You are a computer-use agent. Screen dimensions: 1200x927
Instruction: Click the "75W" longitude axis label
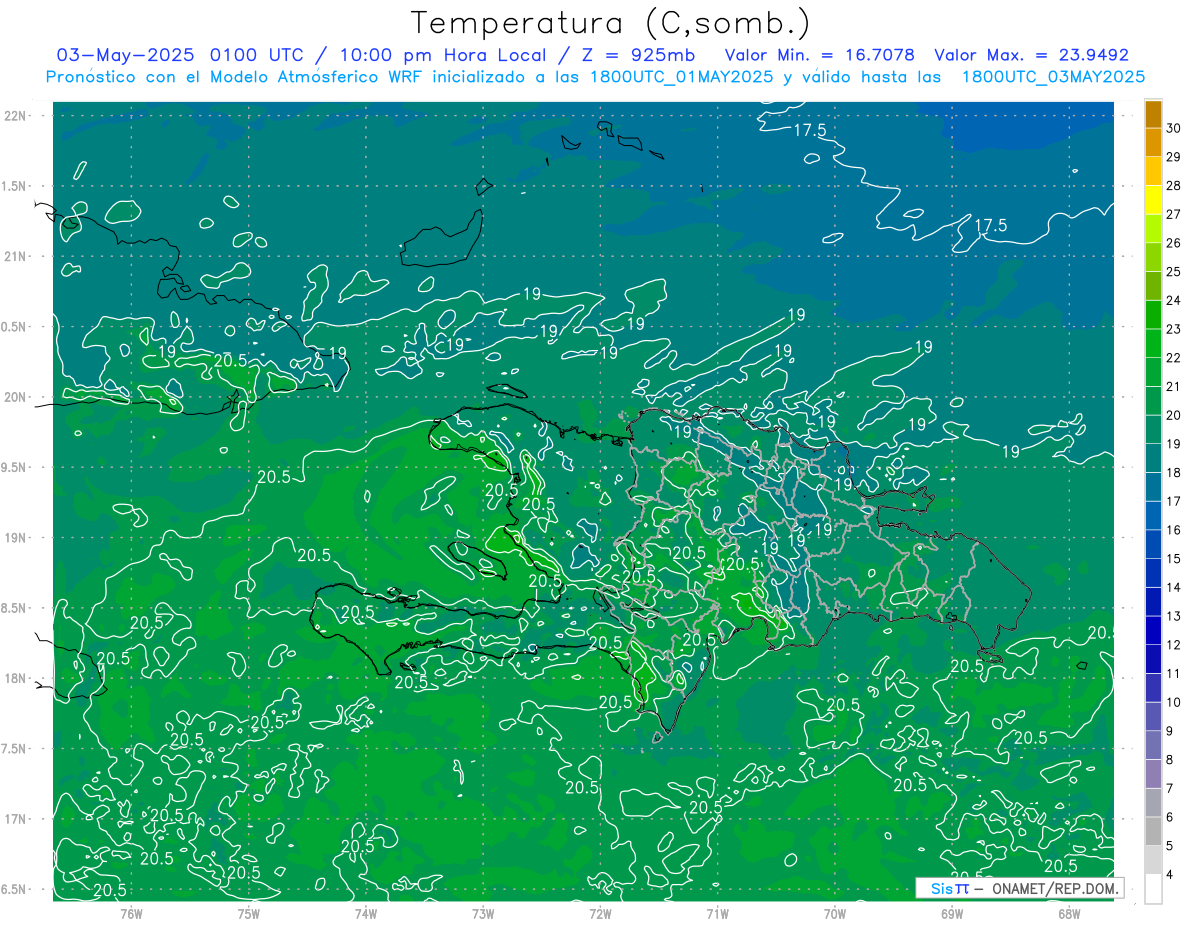[x=248, y=913]
